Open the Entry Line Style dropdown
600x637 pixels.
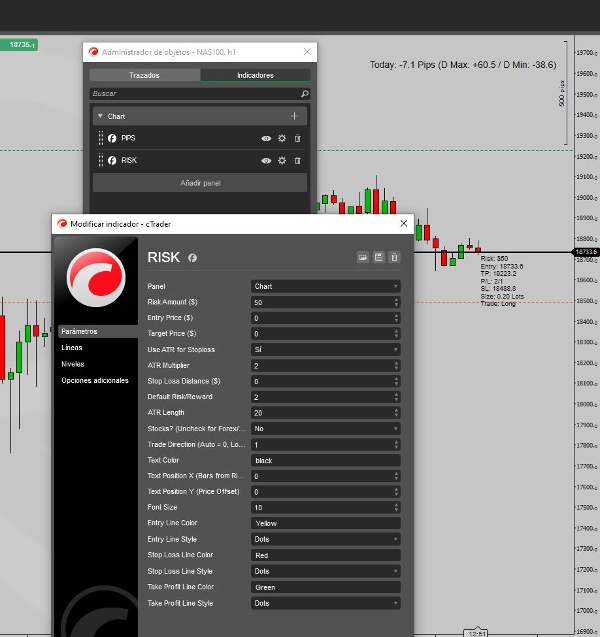tap(326, 539)
